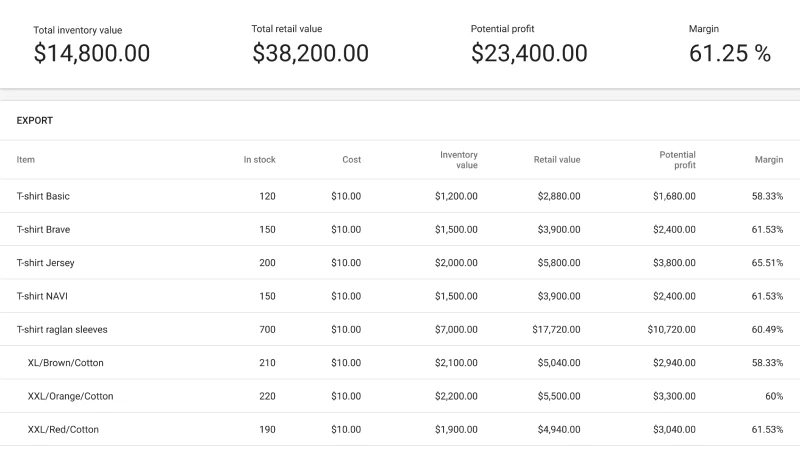Viewport: 800px width, 450px height.
Task: Click the Potential profit $23,400.00 figure
Action: (529, 54)
